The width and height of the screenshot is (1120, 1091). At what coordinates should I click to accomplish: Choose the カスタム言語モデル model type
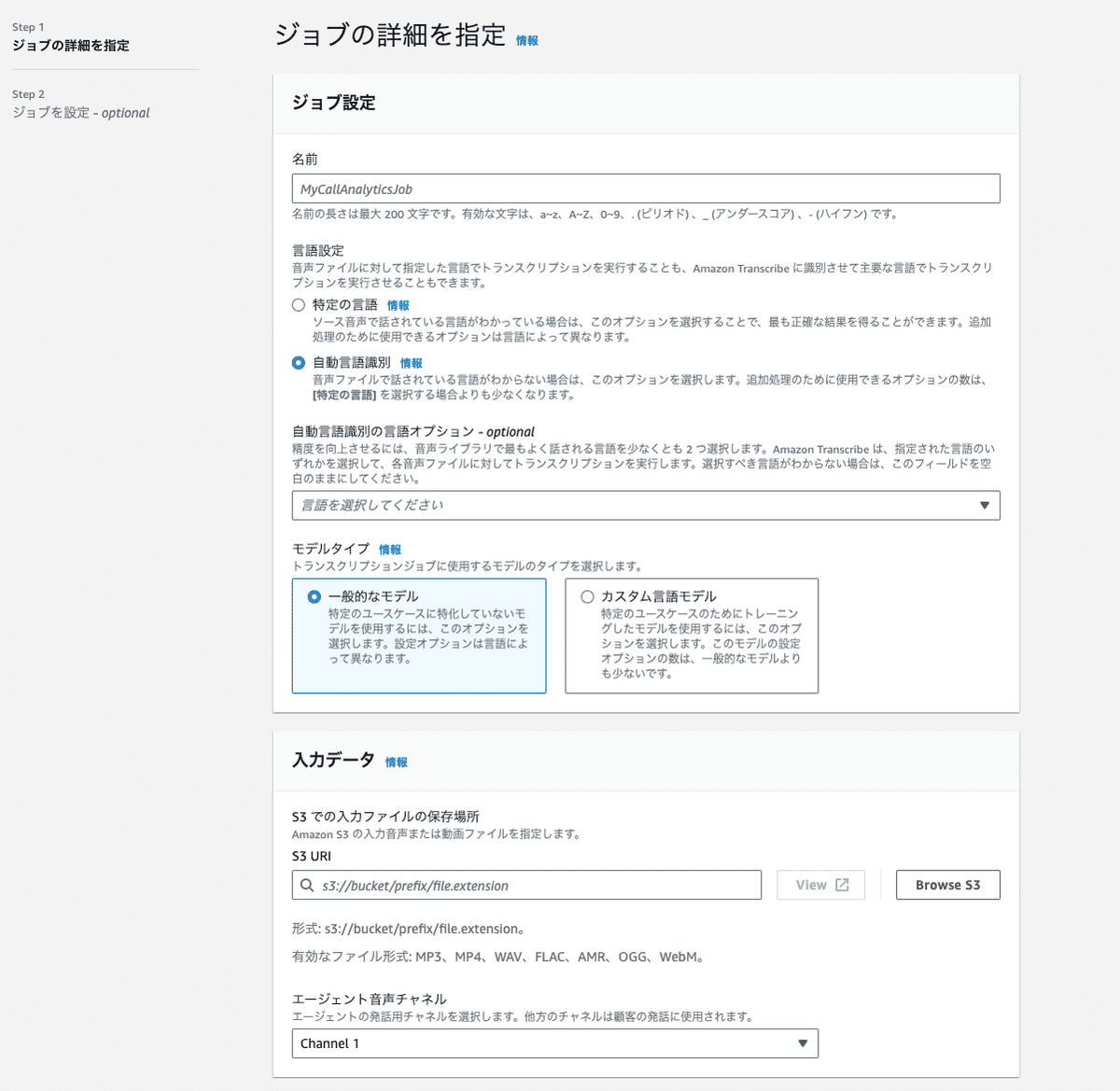coord(692,636)
